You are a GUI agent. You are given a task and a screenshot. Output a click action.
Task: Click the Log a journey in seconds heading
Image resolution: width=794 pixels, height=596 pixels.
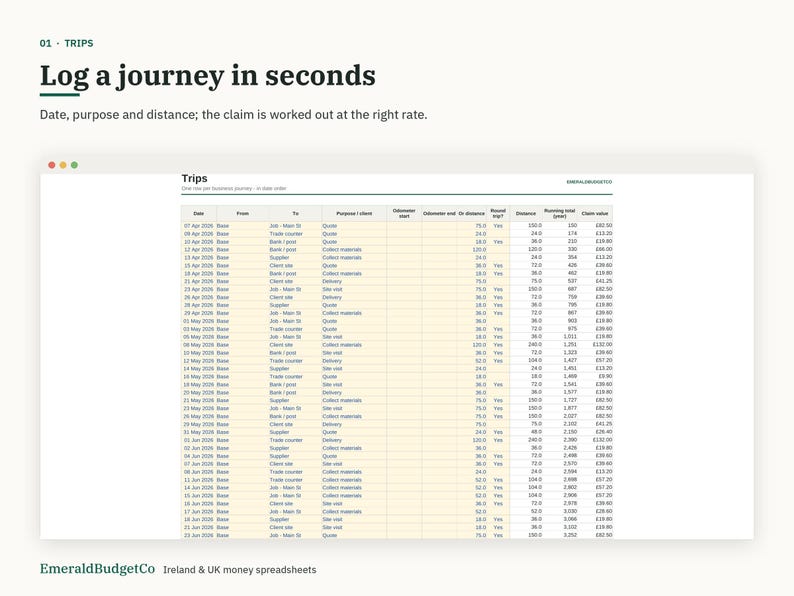click(x=208, y=76)
